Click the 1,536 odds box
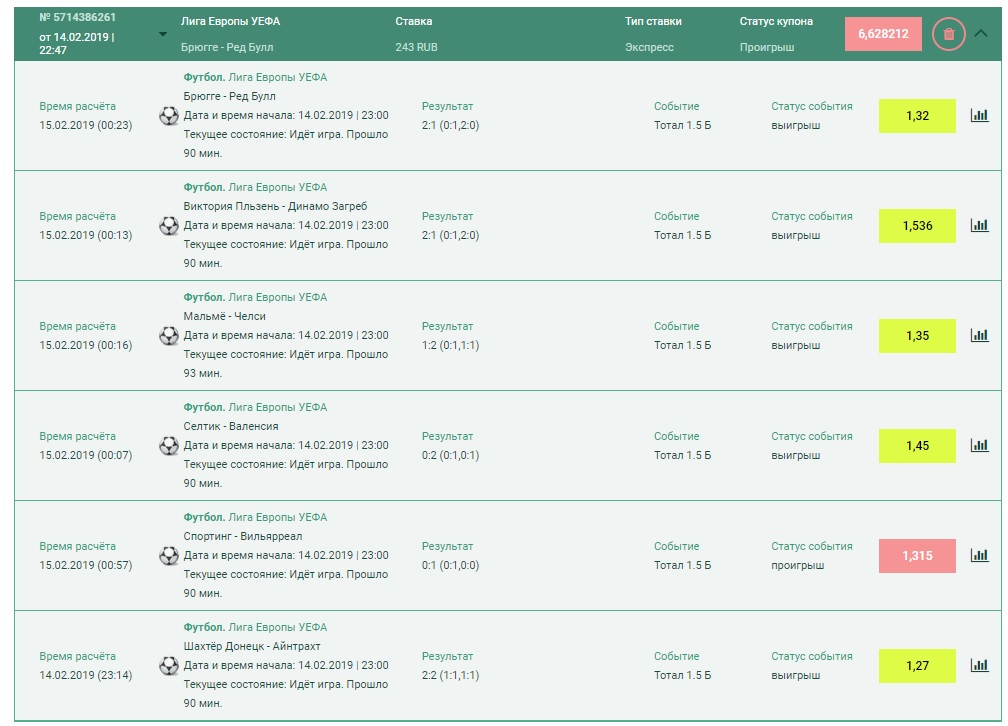Viewport: 1008px width, 726px height. [917, 226]
